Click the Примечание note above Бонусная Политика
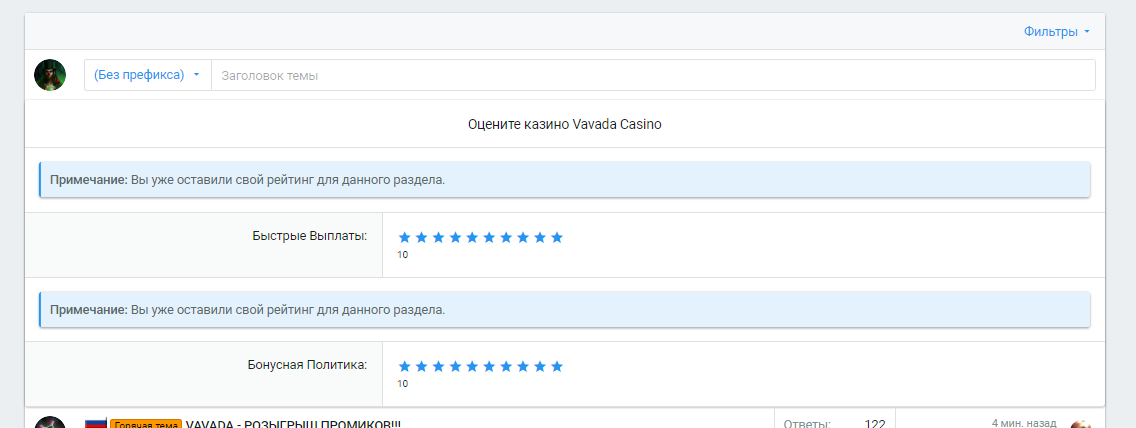Image resolution: width=1136 pixels, height=428 pixels. (564, 309)
